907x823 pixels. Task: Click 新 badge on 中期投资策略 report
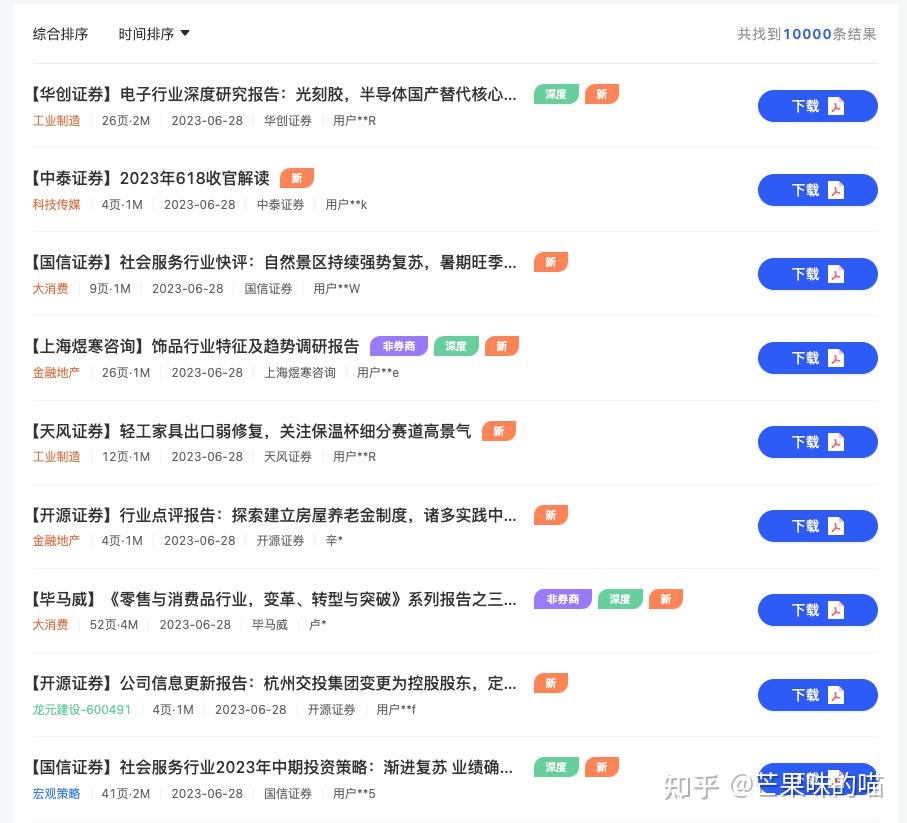602,766
